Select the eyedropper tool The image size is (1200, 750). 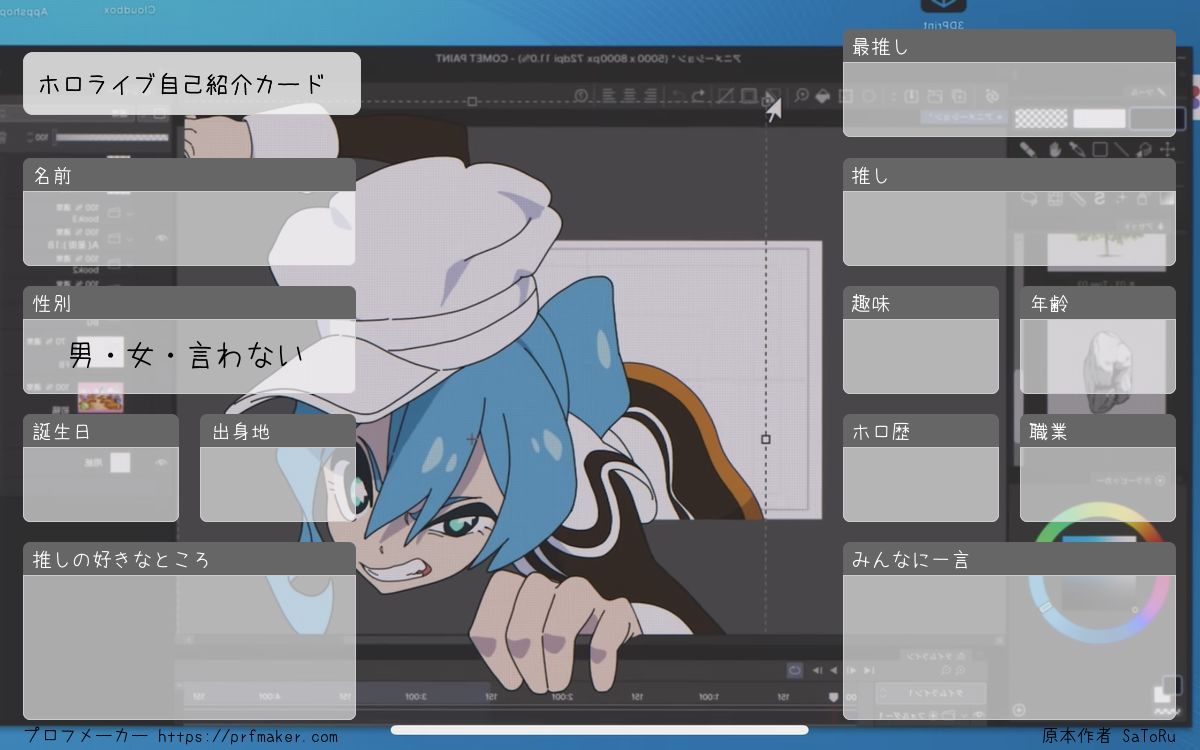(1077, 149)
